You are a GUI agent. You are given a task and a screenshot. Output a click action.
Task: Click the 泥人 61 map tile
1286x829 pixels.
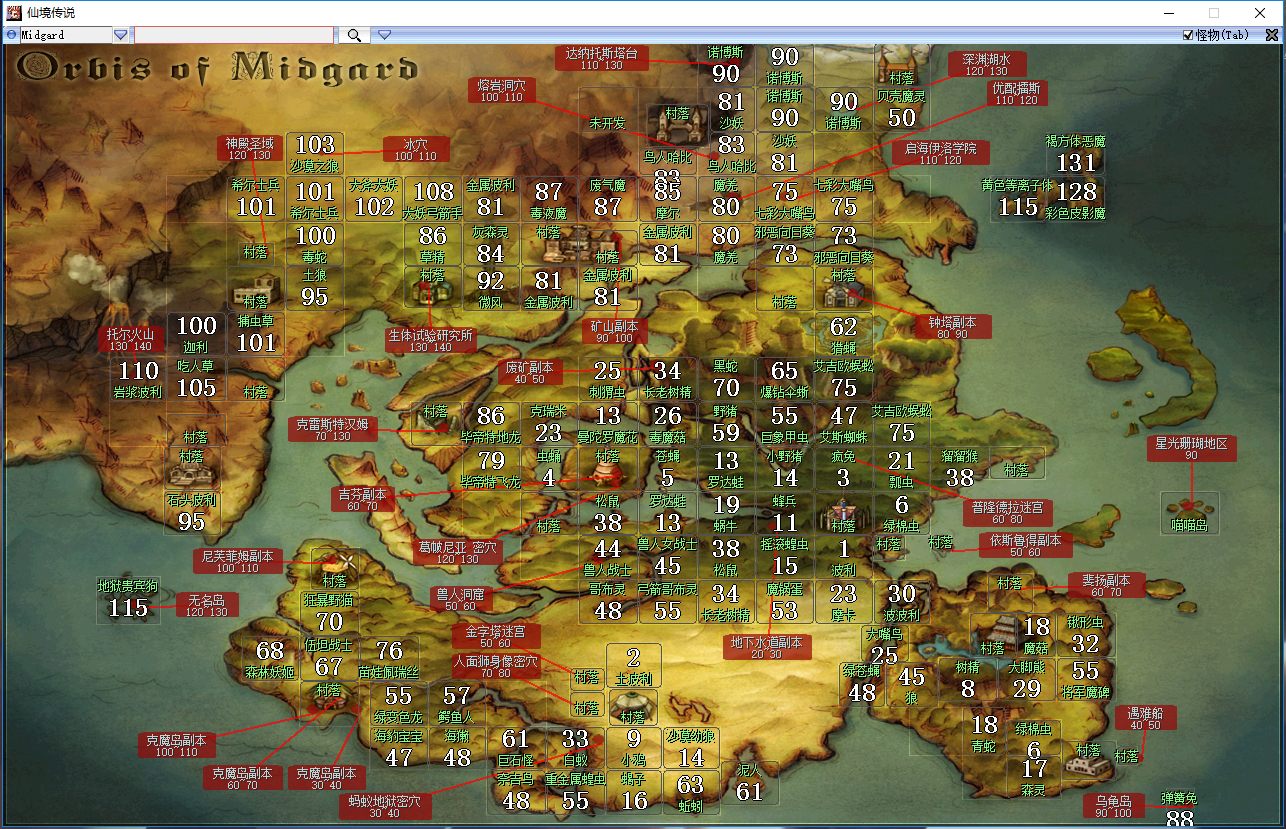coord(749,782)
